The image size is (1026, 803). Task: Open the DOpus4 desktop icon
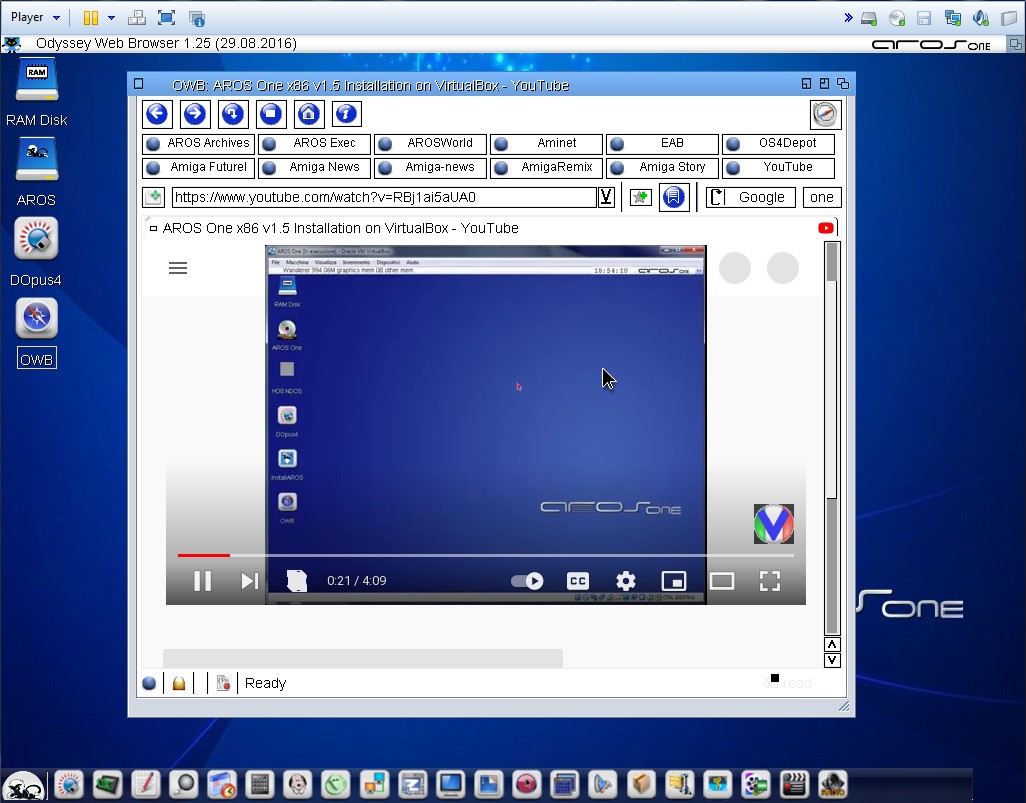36,240
